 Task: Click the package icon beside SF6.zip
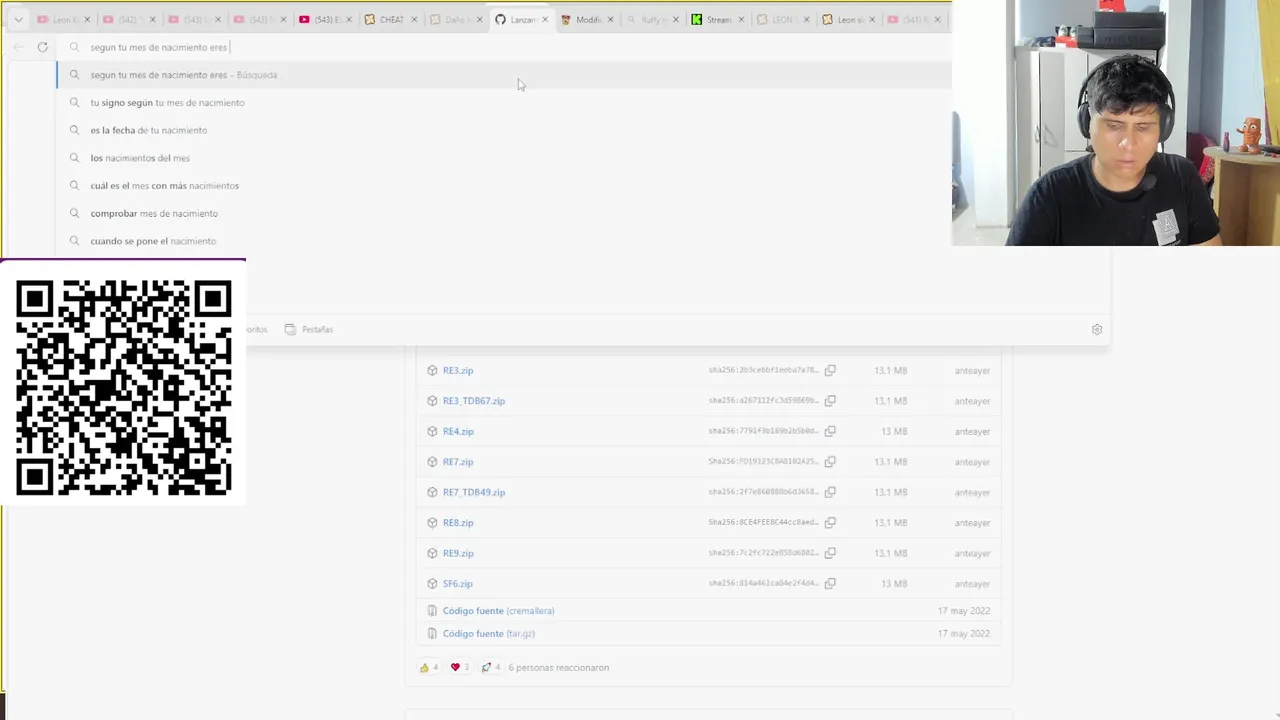coord(432,584)
